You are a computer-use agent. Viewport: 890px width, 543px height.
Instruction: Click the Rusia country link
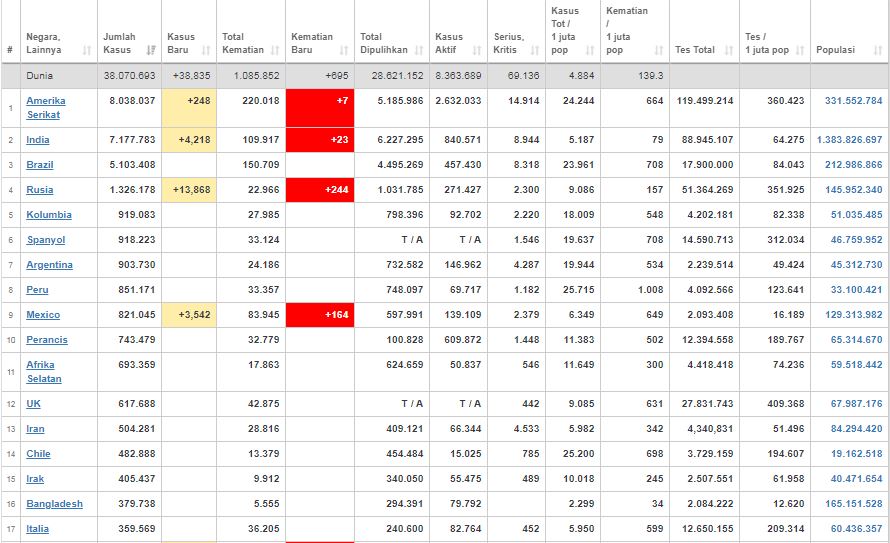pyautogui.click(x=40, y=190)
